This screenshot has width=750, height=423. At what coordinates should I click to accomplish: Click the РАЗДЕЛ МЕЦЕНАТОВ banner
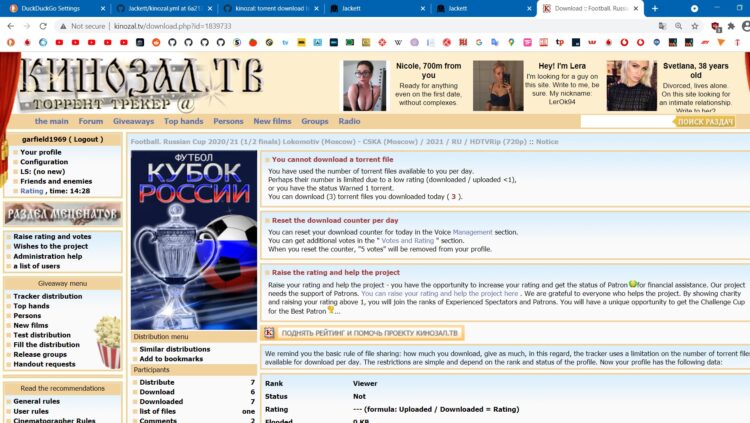click(x=63, y=214)
